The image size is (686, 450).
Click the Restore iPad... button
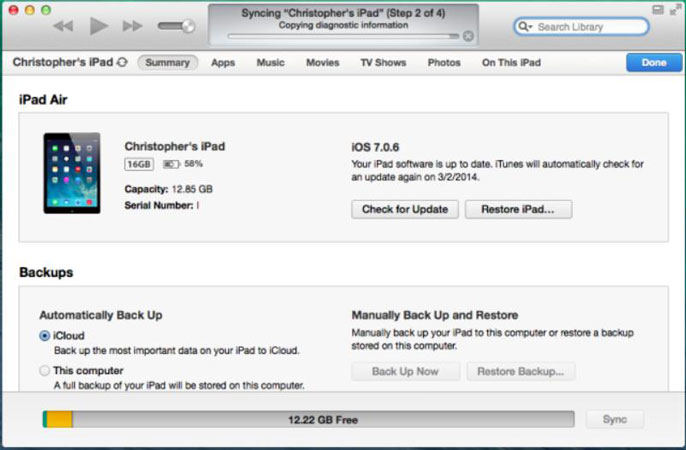pos(518,209)
